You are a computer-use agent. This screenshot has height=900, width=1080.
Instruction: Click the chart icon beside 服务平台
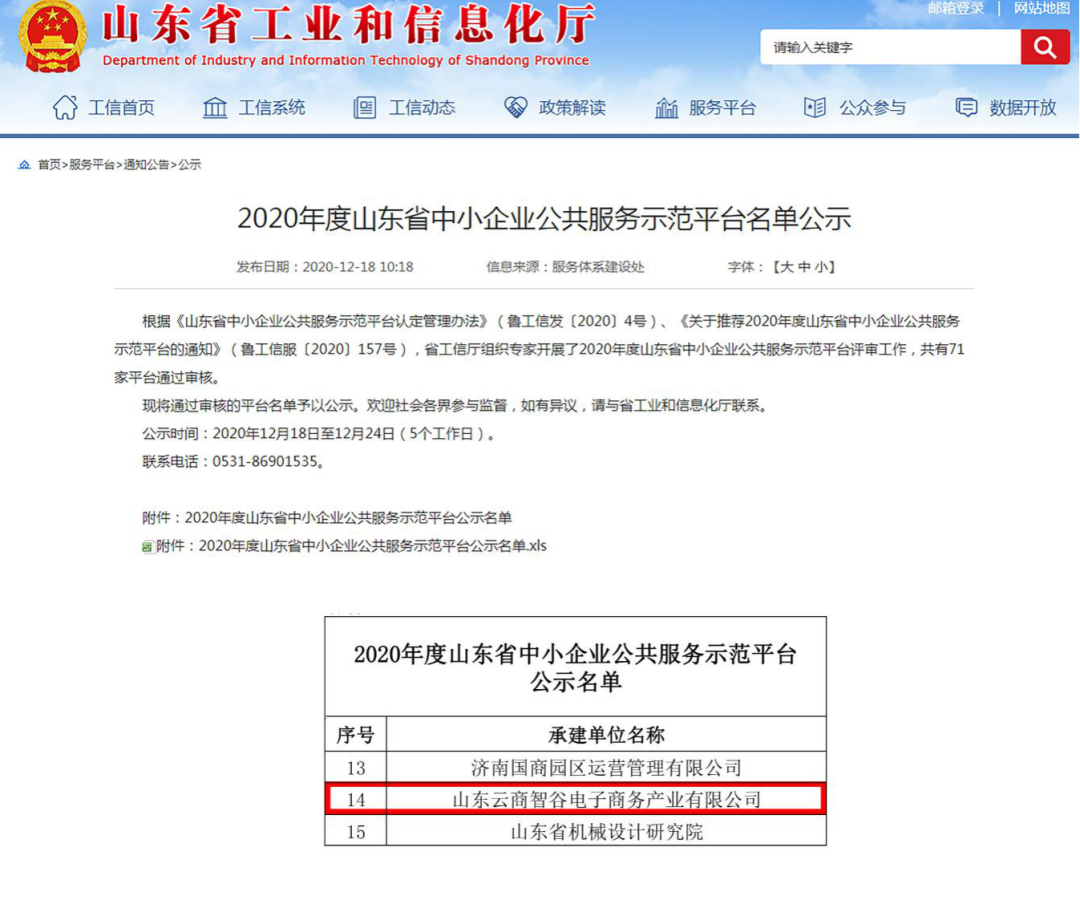point(666,107)
